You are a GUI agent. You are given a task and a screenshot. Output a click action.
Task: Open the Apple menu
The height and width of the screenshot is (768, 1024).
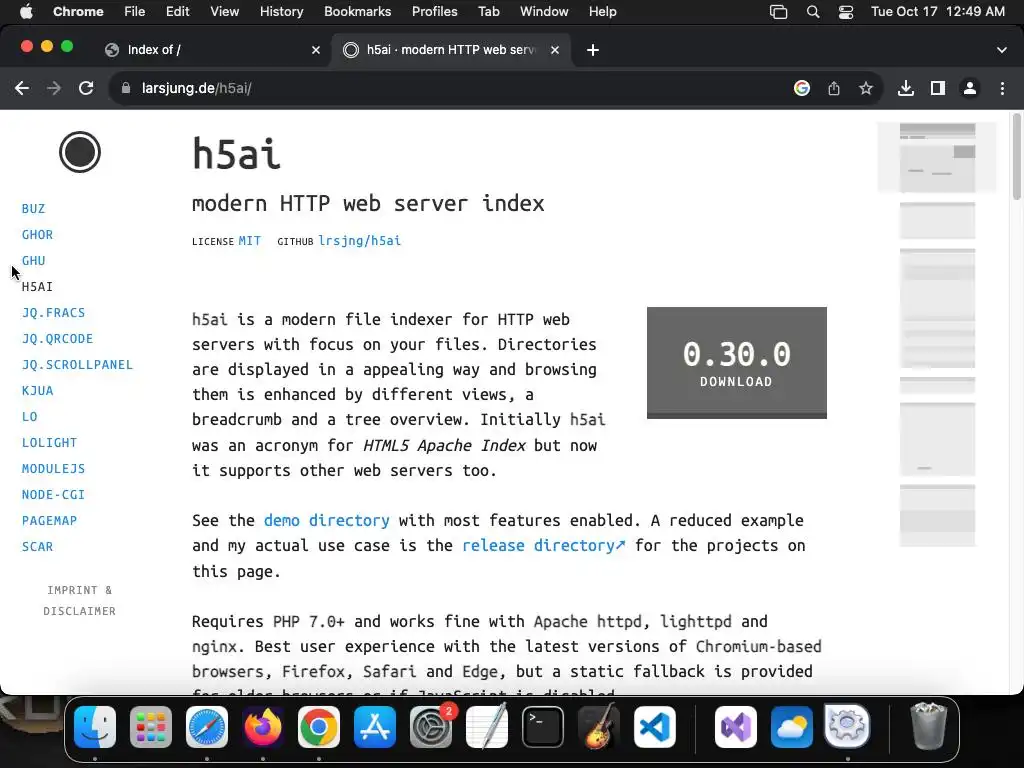(26, 12)
